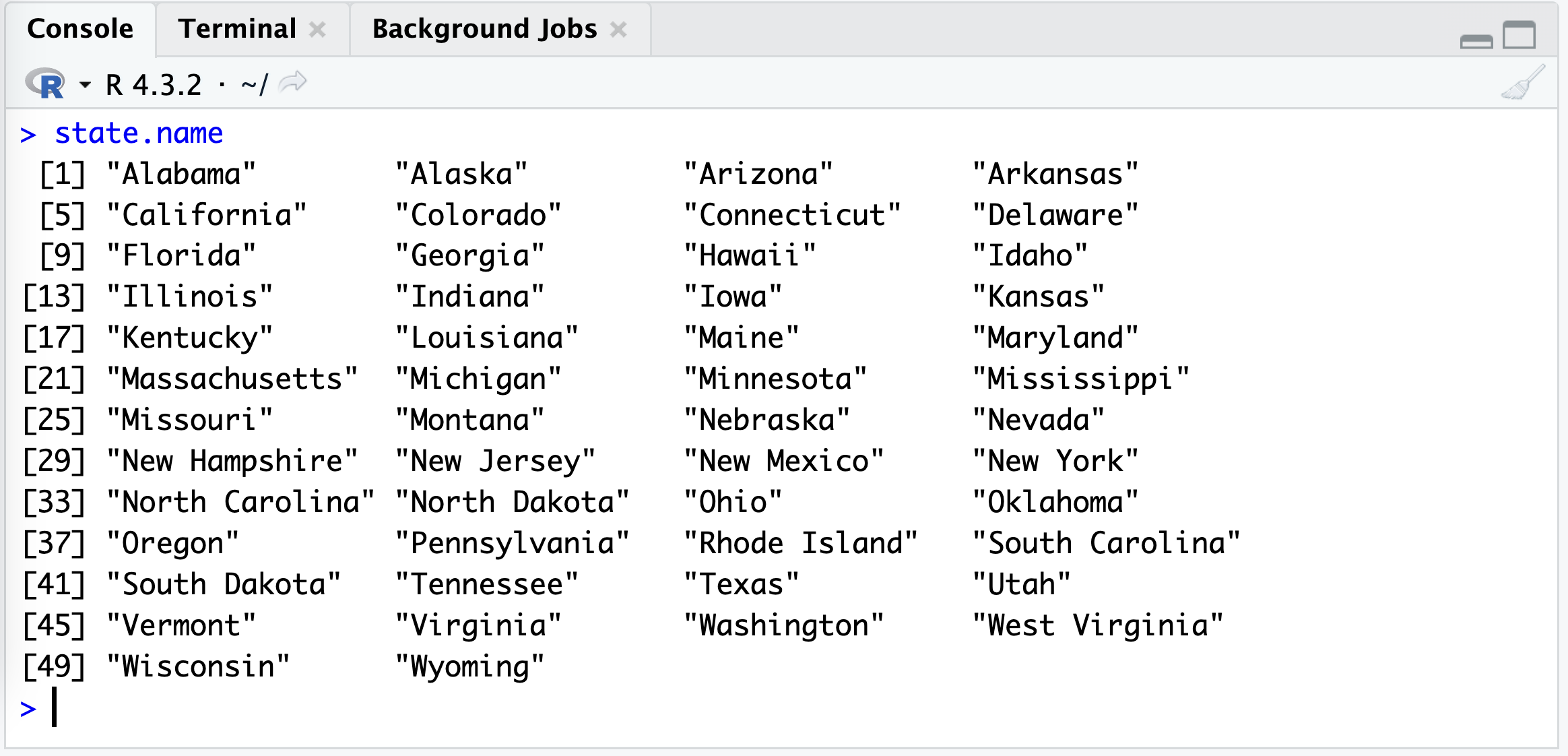Click the state.name command text
This screenshot has width=1568, height=756.
coord(139,133)
